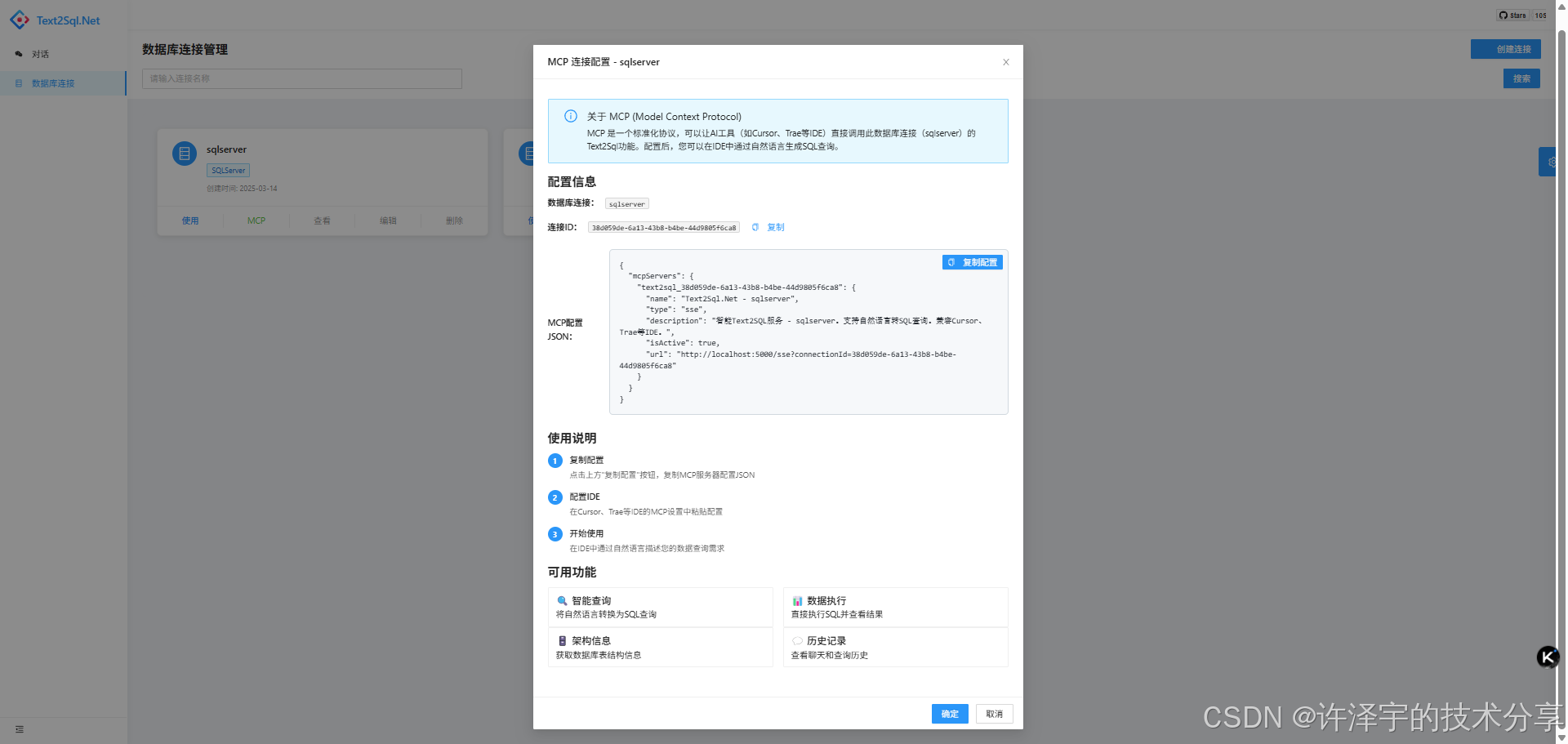The width and height of the screenshot is (1568, 744).
Task: Click step 2 circle for 配置IDE
Action: tap(555, 497)
